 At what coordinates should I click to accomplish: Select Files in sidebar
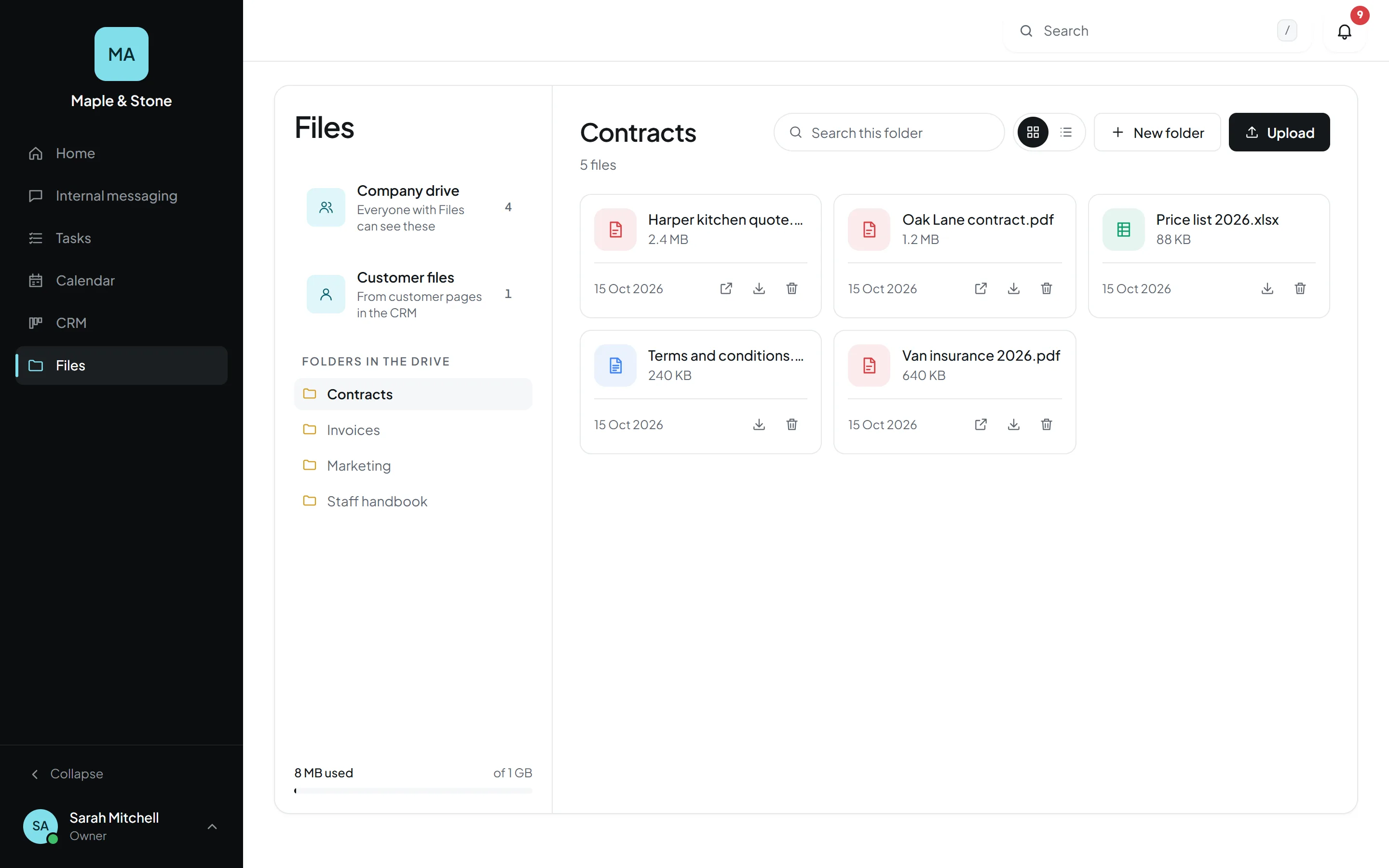coord(121,365)
